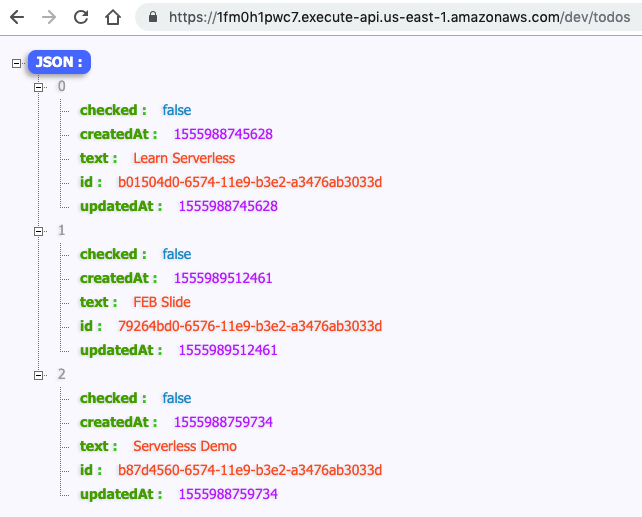Select the text value Learn Serverless
The width and height of the screenshot is (642, 517).
184,158
